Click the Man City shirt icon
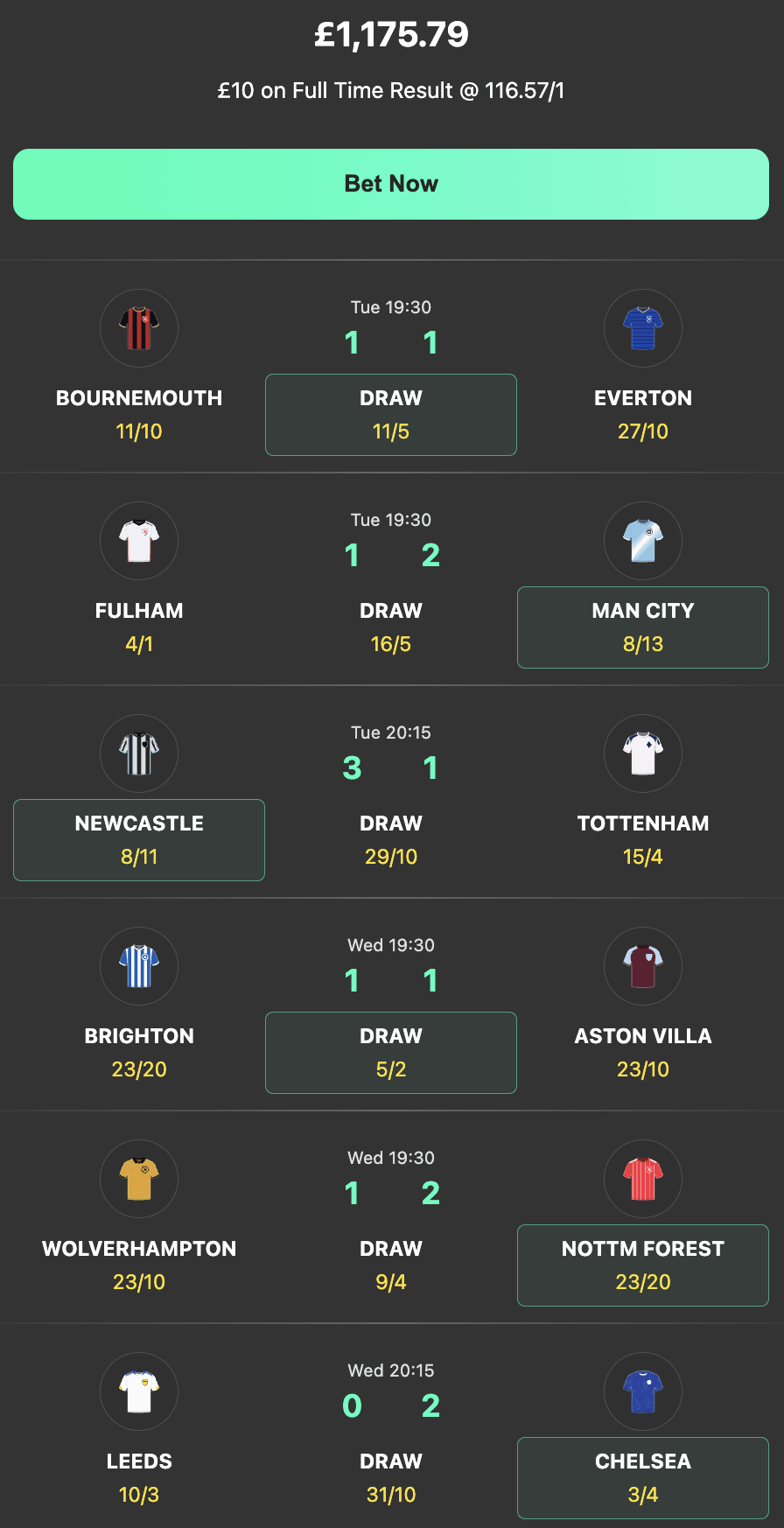 [x=643, y=541]
